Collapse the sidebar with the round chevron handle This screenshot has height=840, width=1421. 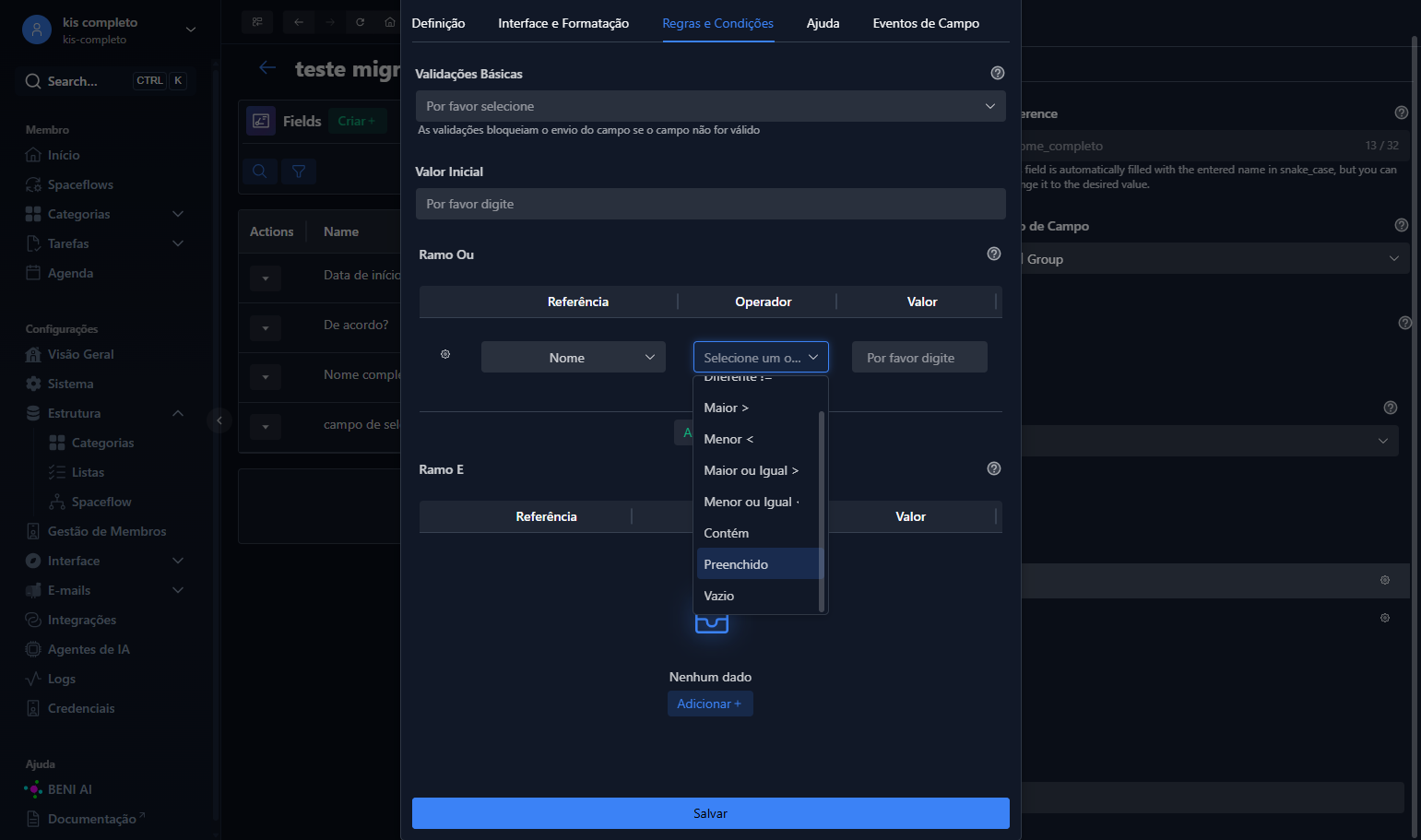(219, 420)
